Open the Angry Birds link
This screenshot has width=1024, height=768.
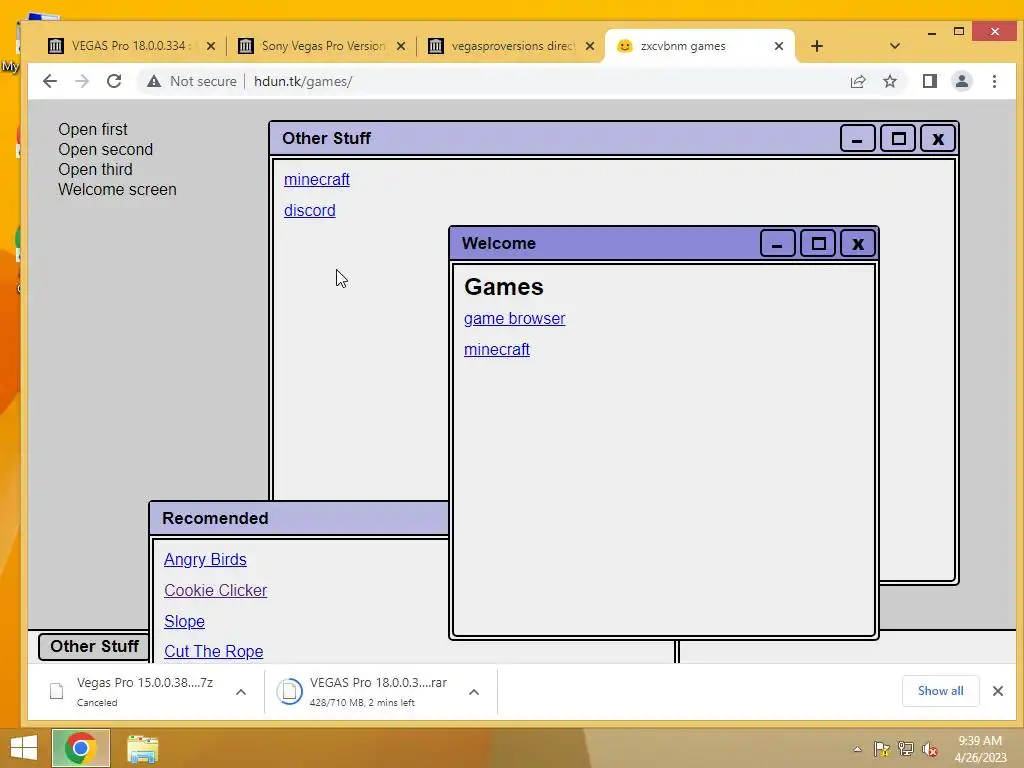(205, 560)
